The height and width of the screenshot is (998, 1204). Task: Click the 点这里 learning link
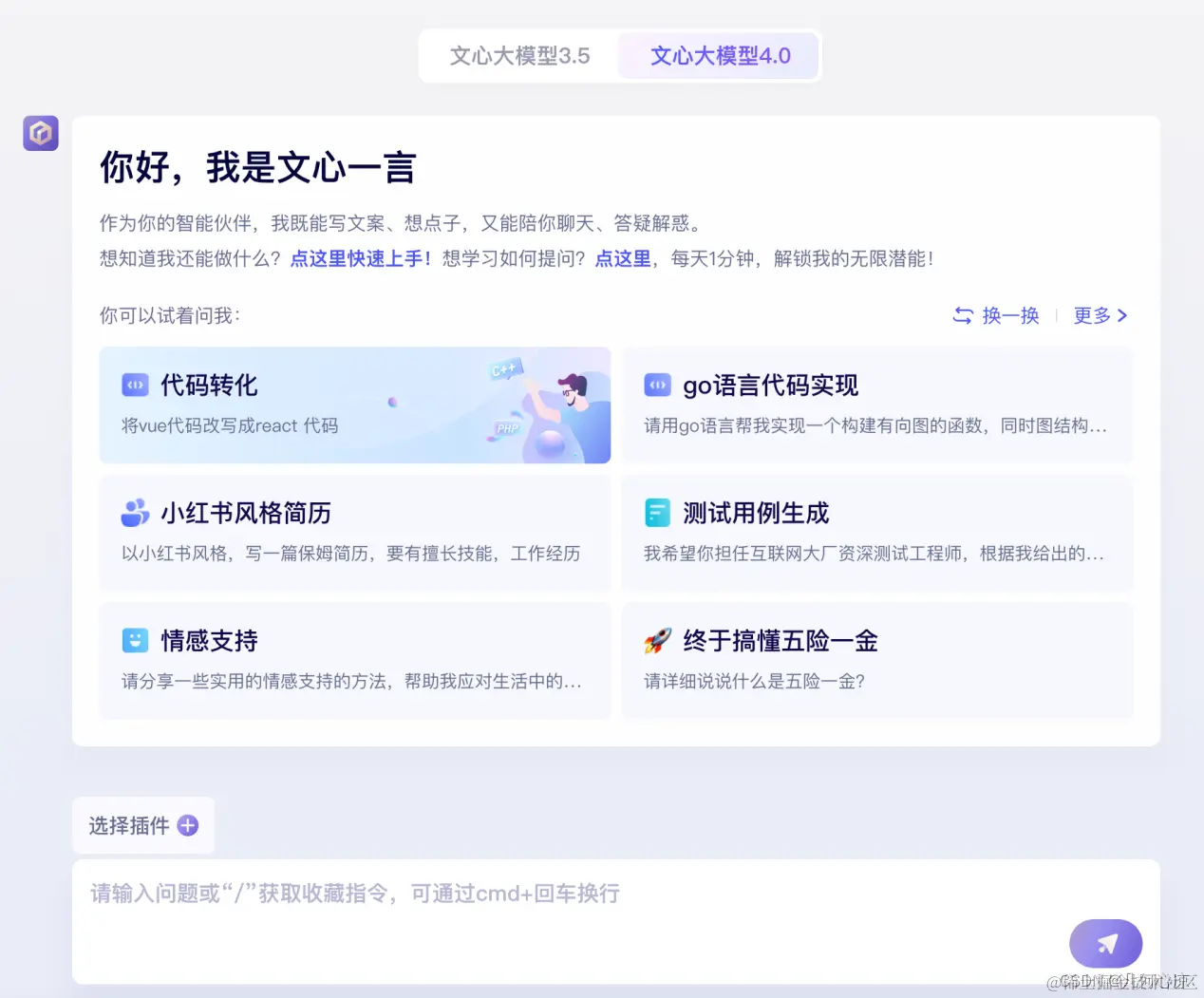(x=622, y=257)
